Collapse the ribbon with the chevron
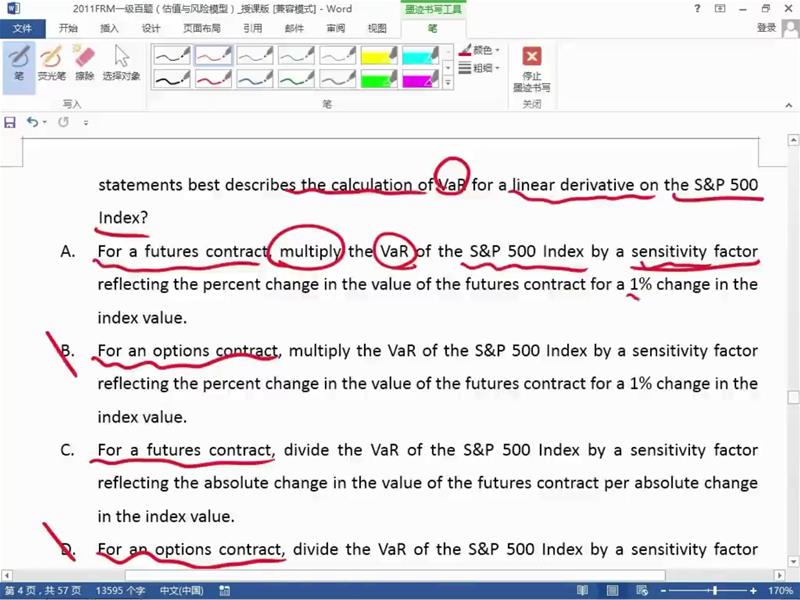Screen dimensions: 800x600 (789, 105)
